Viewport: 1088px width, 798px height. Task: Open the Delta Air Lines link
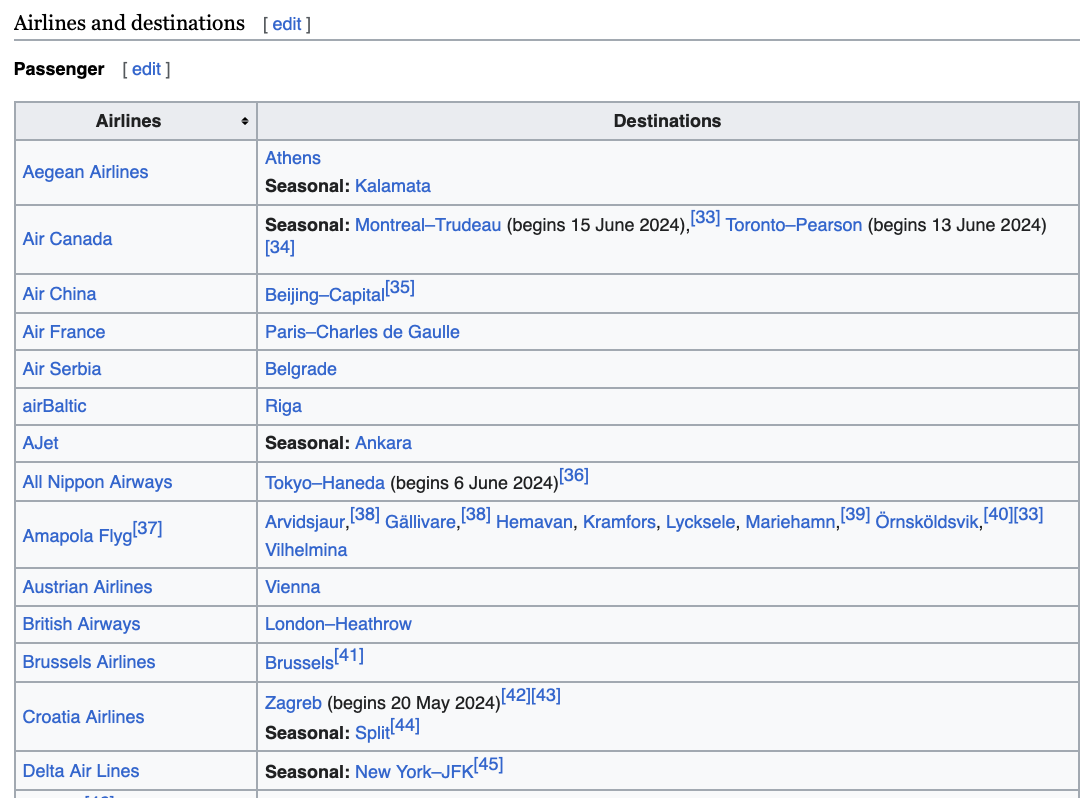click(x=81, y=771)
